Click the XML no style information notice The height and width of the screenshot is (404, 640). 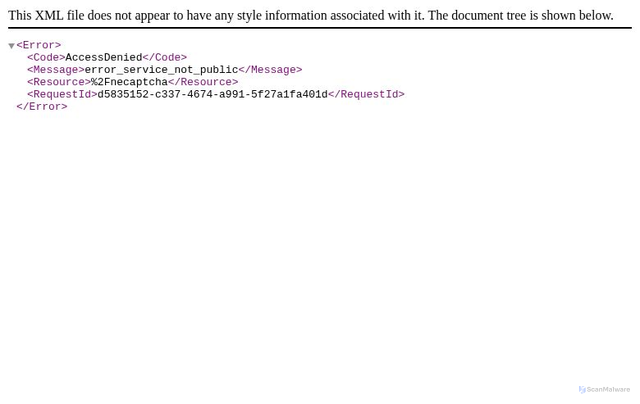coord(311,16)
